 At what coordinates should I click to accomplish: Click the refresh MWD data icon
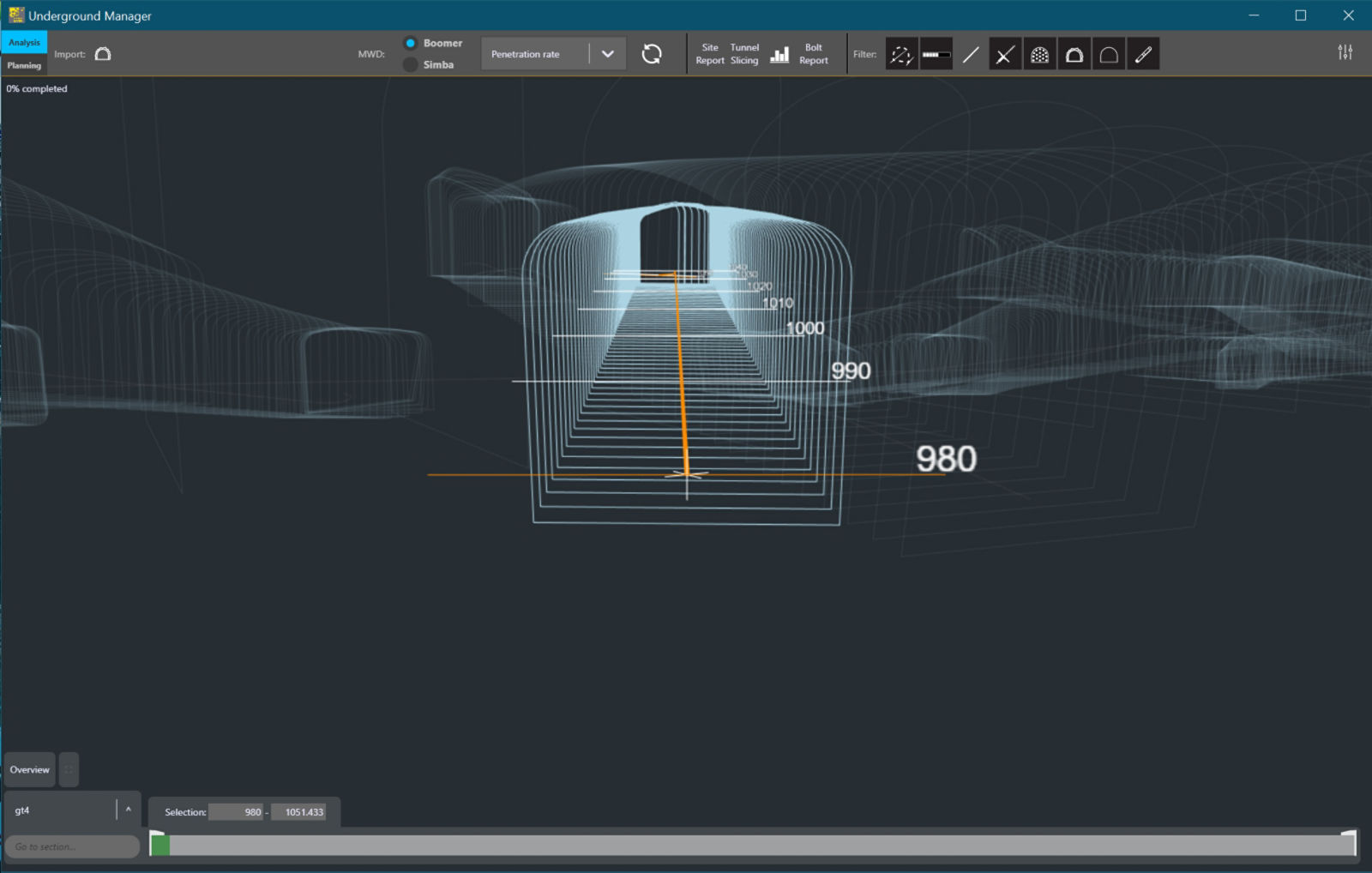pos(652,54)
